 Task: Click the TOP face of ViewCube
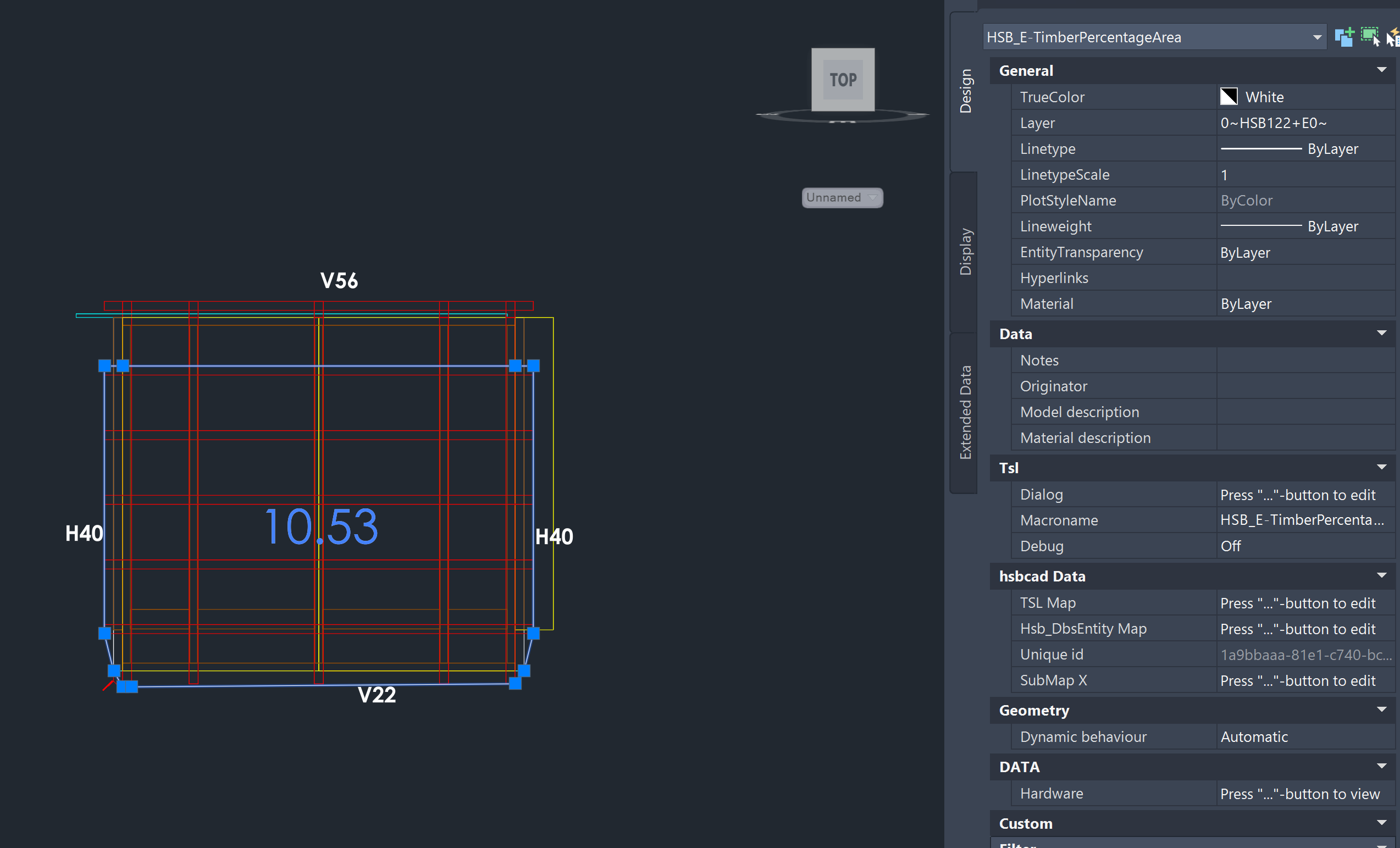[843, 80]
